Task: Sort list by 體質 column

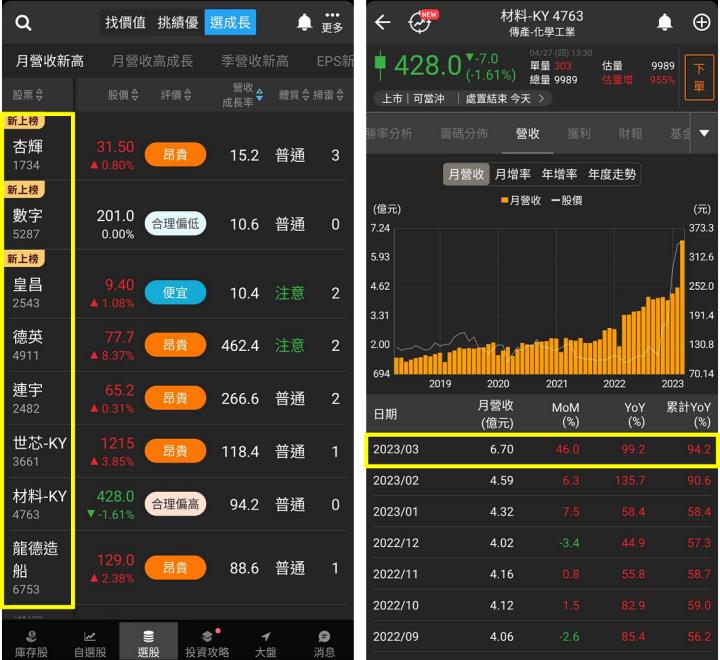Action: pos(294,95)
